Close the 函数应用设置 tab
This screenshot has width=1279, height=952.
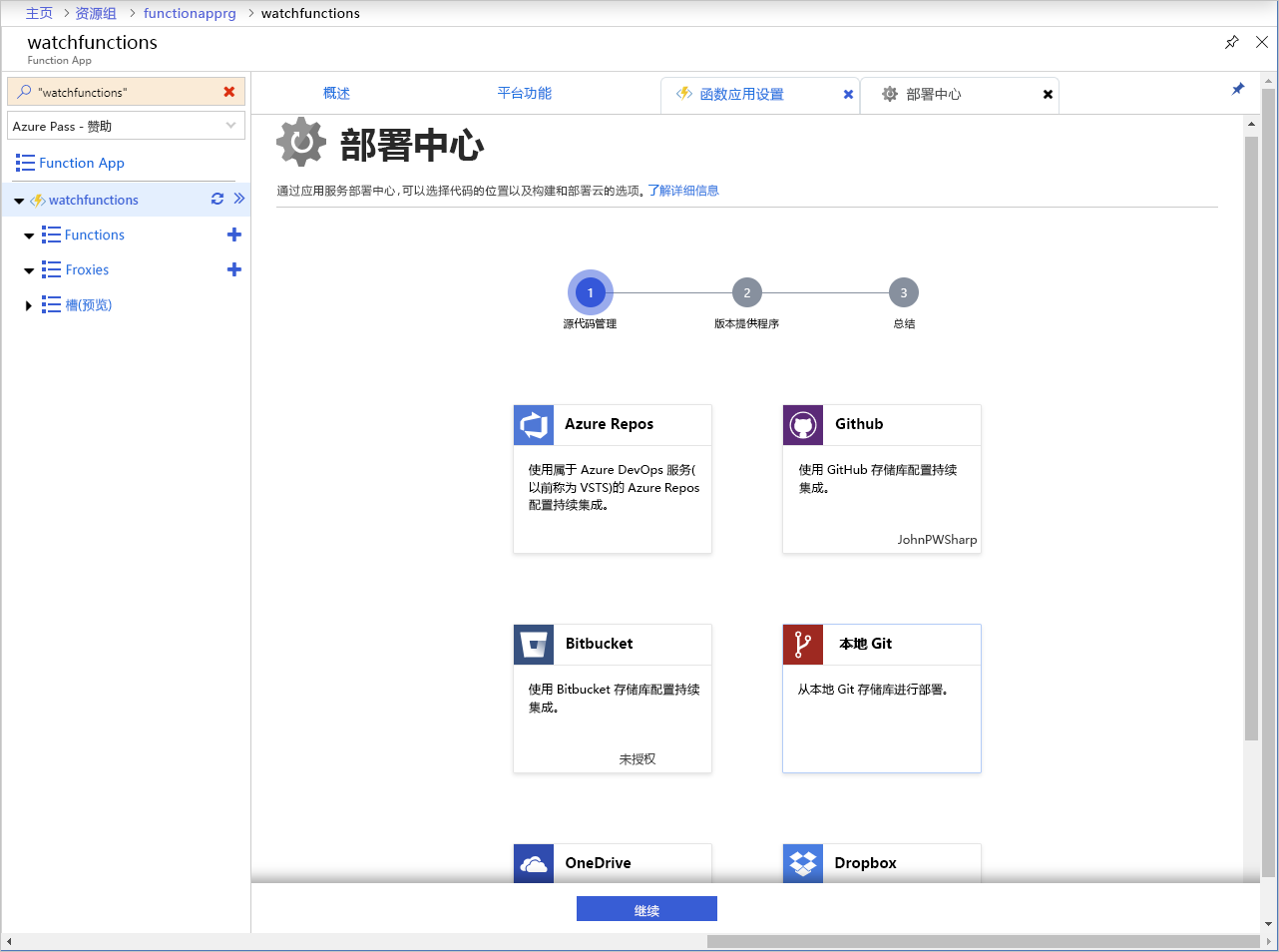pyautogui.click(x=848, y=95)
